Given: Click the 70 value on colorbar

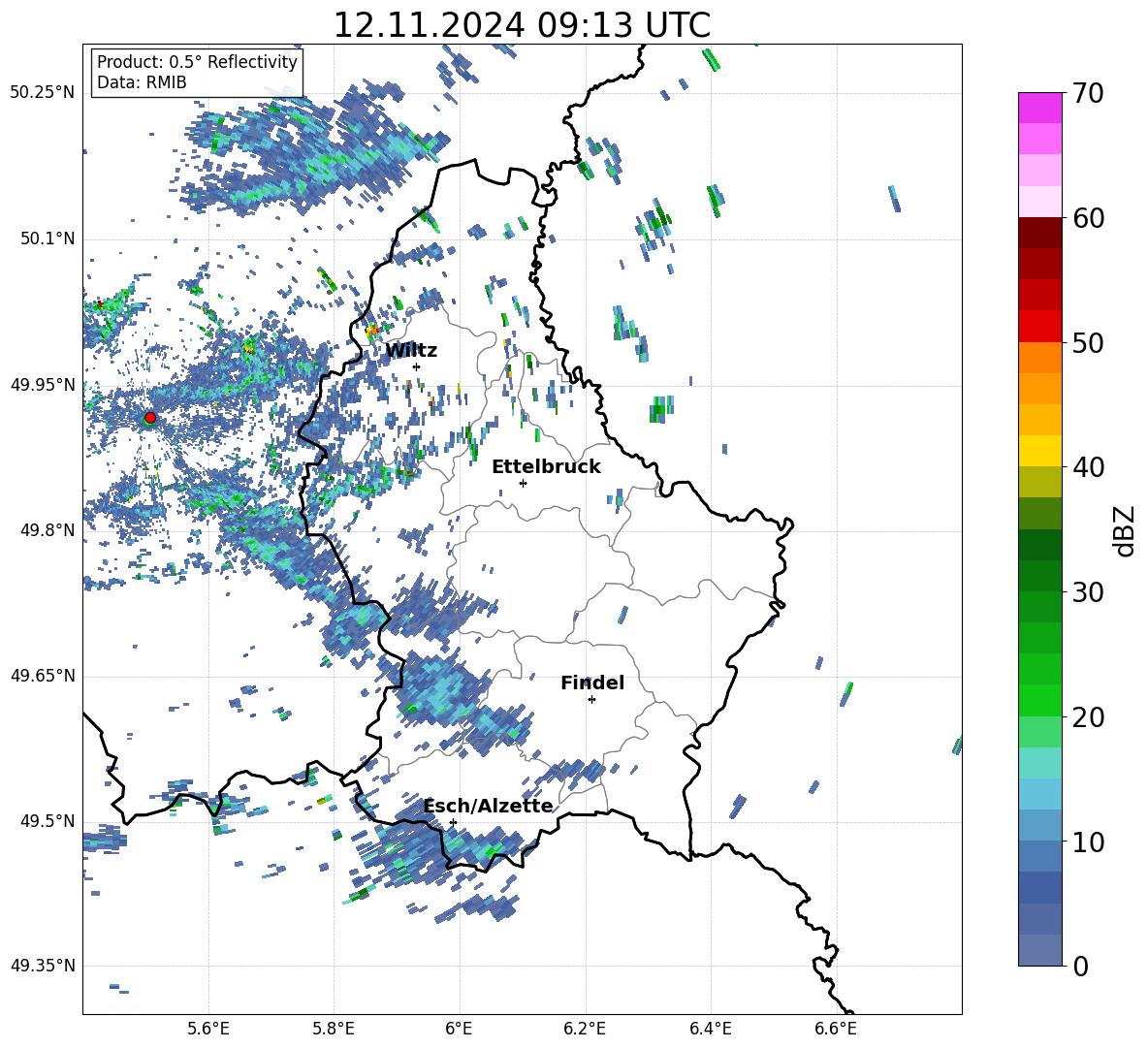Looking at the screenshot, I should [x=1087, y=93].
